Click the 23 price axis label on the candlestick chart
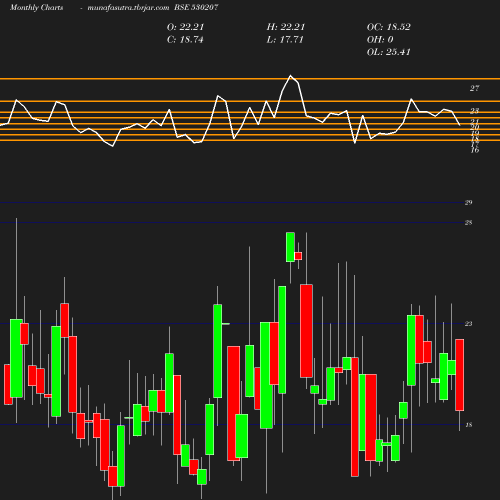 point(468,324)
